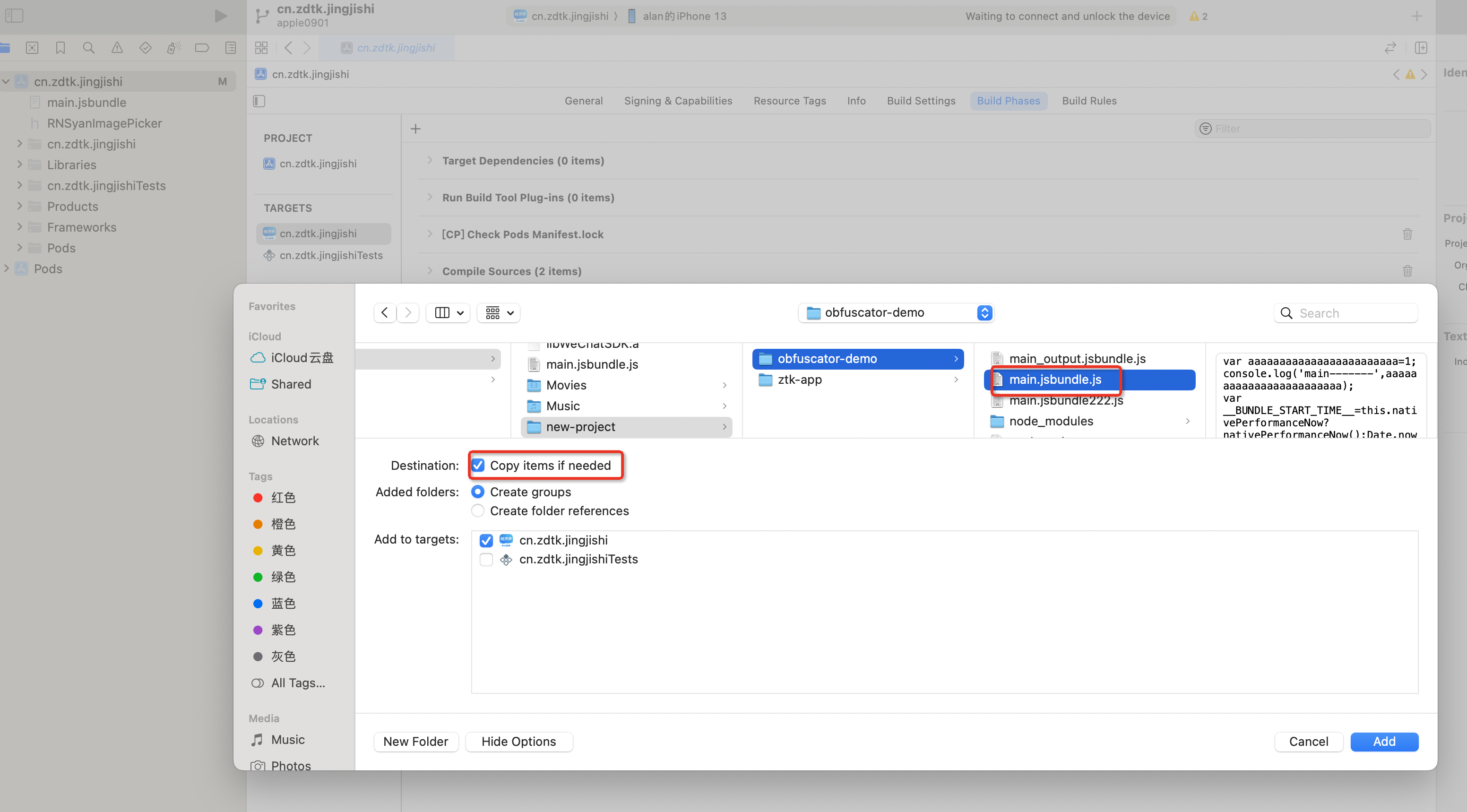Screen dimensions: 1467x812
Task: Delete Compile Sources phase with trash icon
Action: [x=1407, y=271]
